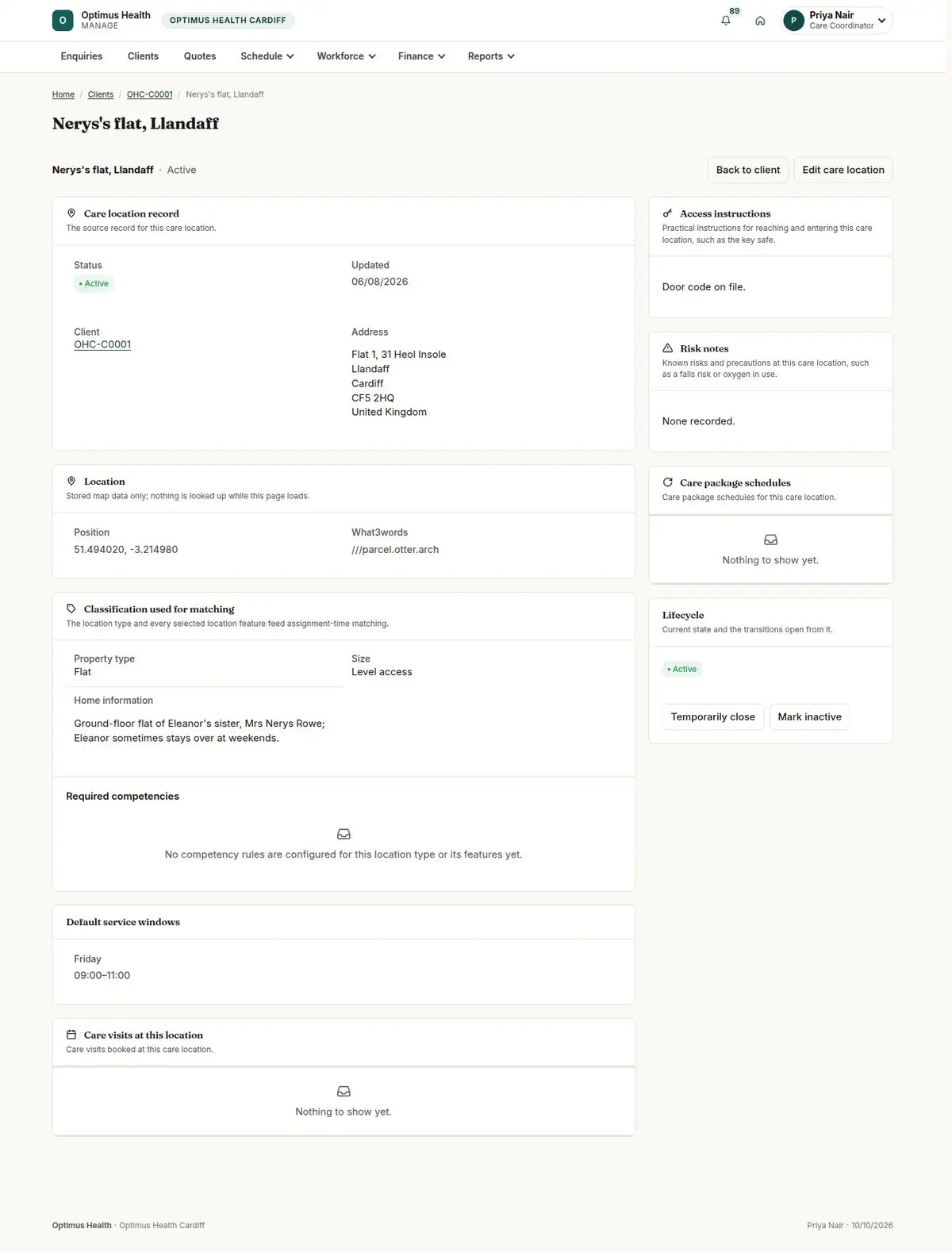Open the Finance dropdown menu

pyautogui.click(x=422, y=56)
